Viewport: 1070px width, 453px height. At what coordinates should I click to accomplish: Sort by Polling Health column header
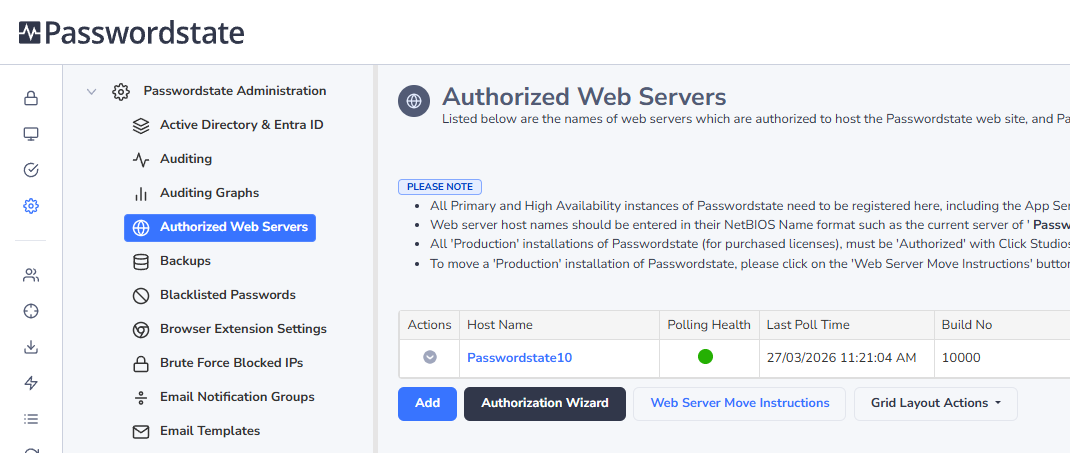(x=709, y=325)
